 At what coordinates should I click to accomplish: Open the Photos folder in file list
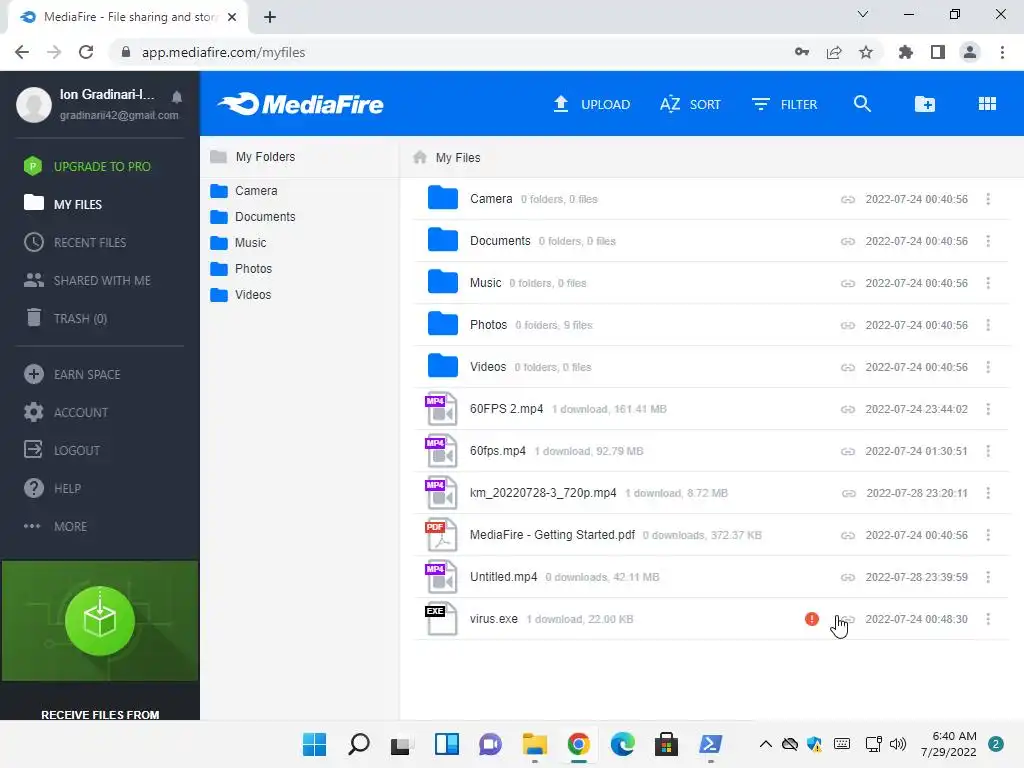pyautogui.click(x=711, y=325)
